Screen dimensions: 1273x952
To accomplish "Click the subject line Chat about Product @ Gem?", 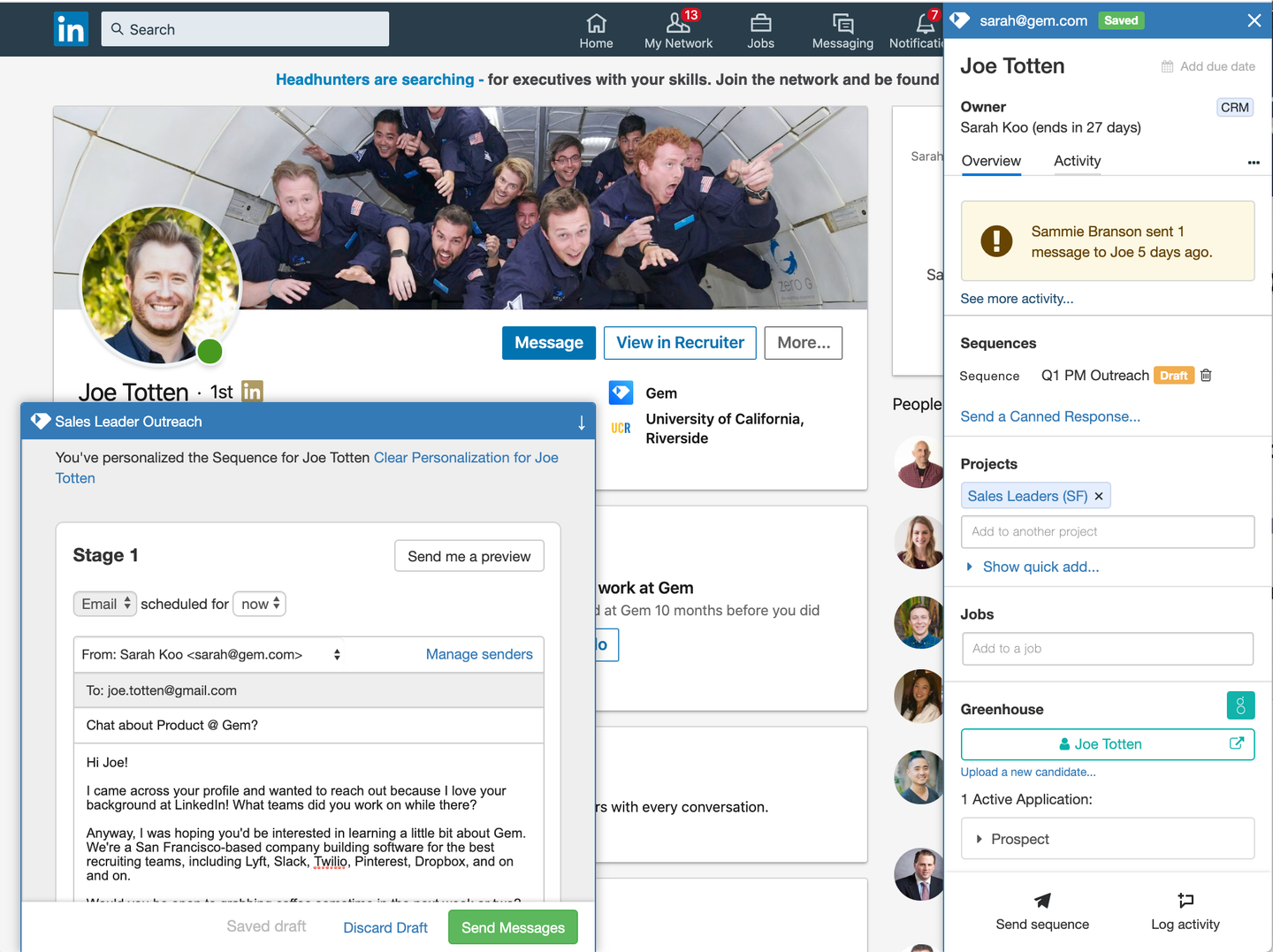I will point(309,725).
